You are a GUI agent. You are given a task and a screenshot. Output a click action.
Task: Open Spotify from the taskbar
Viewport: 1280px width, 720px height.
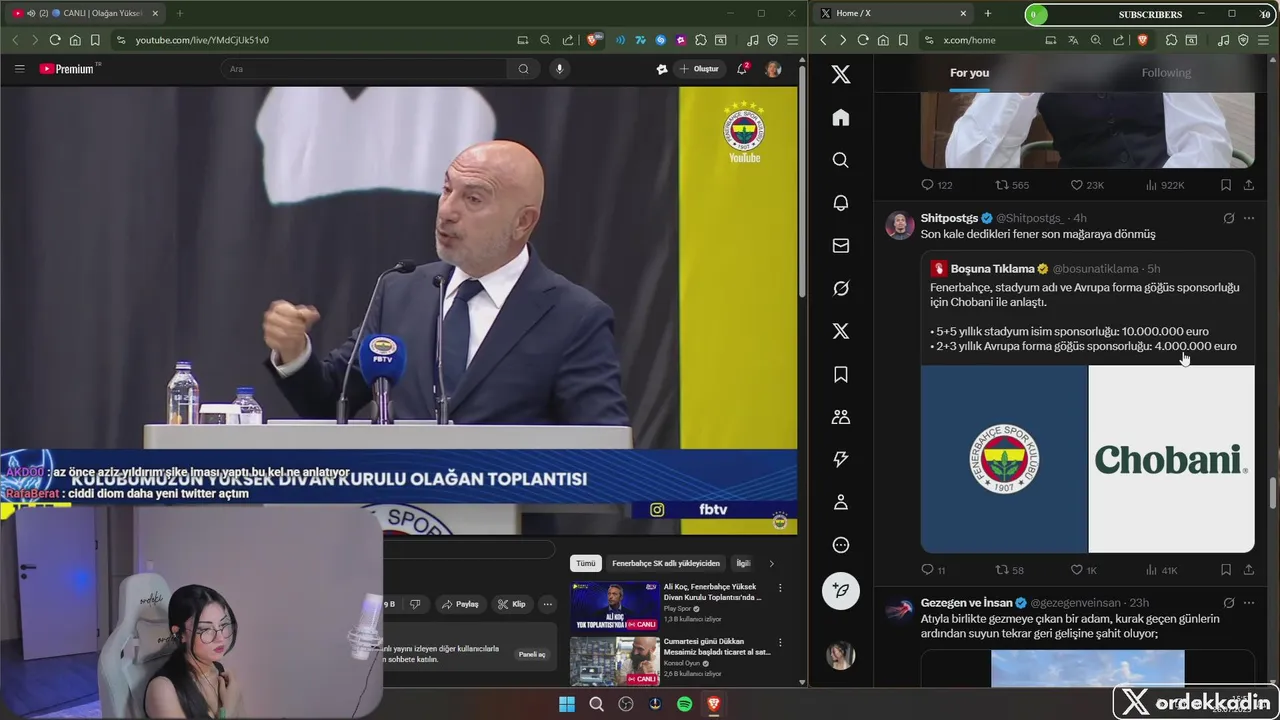(x=685, y=704)
